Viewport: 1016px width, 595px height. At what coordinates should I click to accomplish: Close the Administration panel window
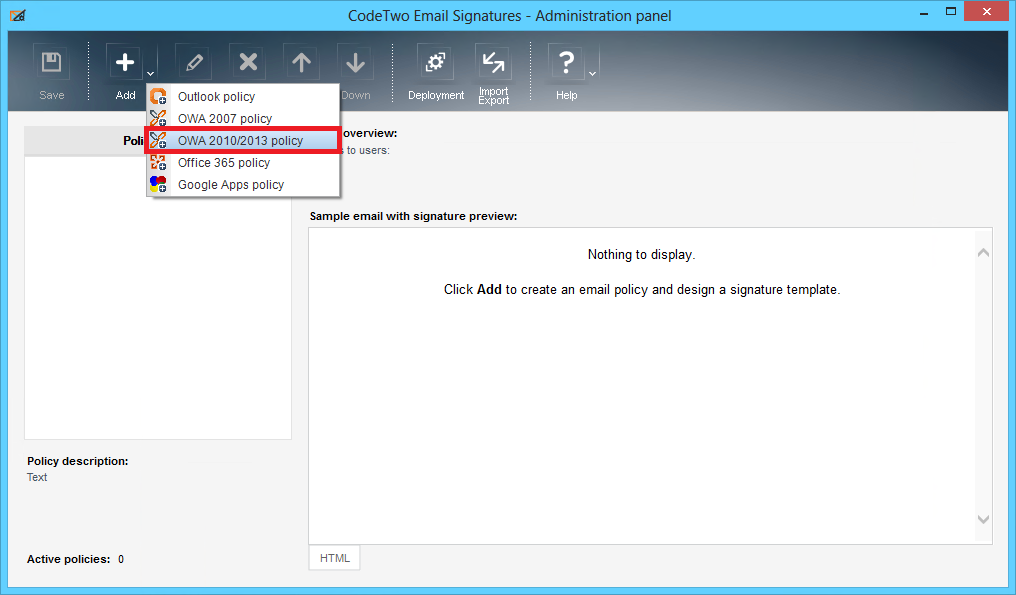point(986,12)
